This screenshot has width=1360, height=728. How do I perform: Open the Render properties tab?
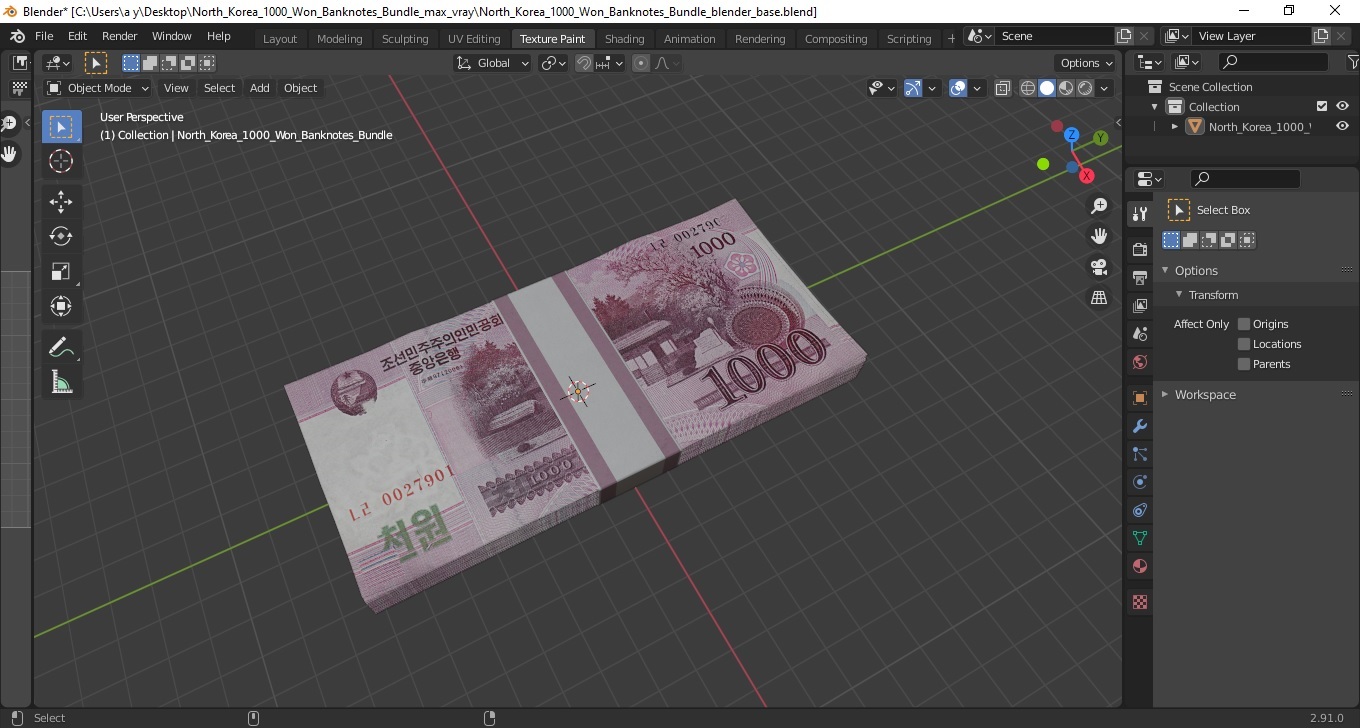(1139, 249)
